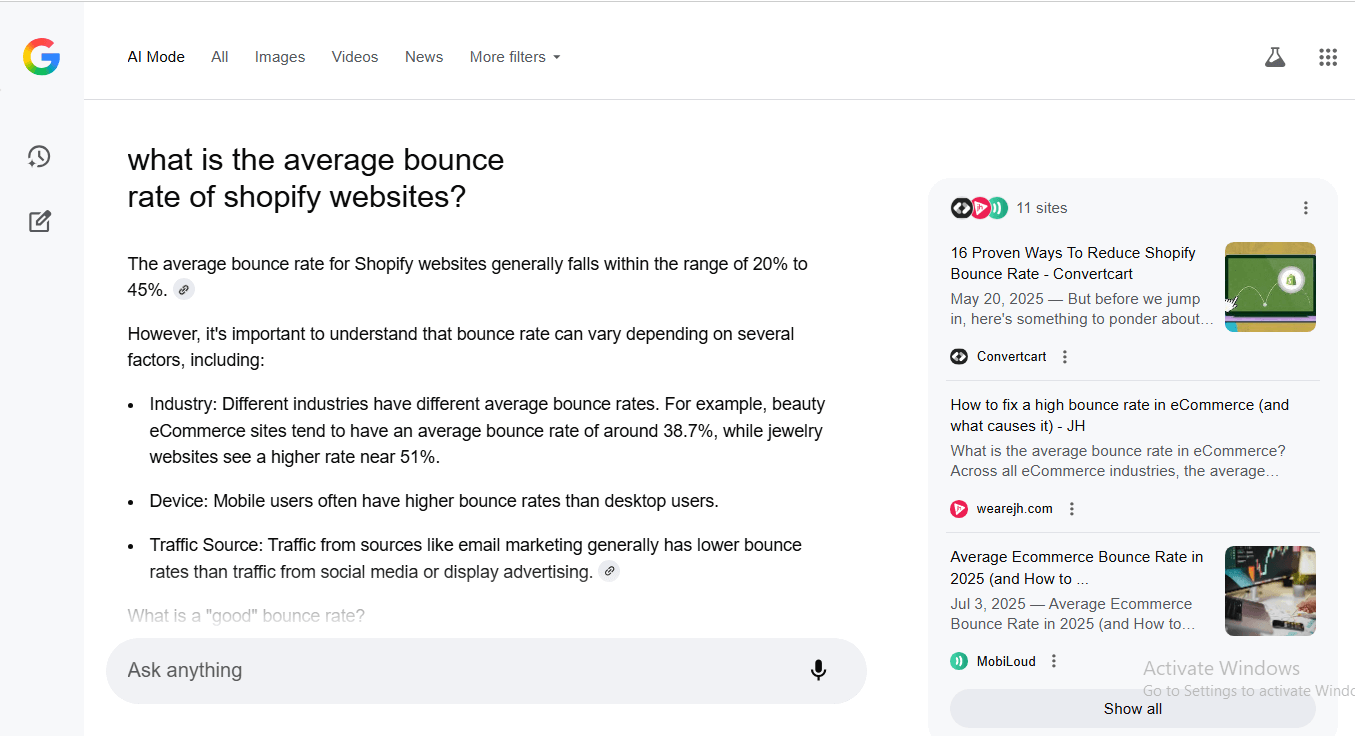Open three-dot menu next to wearejh.com
Viewport: 1355px width, 736px height.
pos(1072,509)
